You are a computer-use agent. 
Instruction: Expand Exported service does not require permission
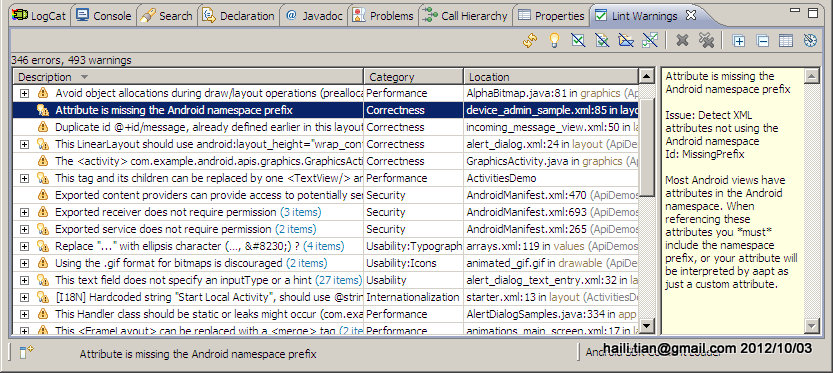24,229
